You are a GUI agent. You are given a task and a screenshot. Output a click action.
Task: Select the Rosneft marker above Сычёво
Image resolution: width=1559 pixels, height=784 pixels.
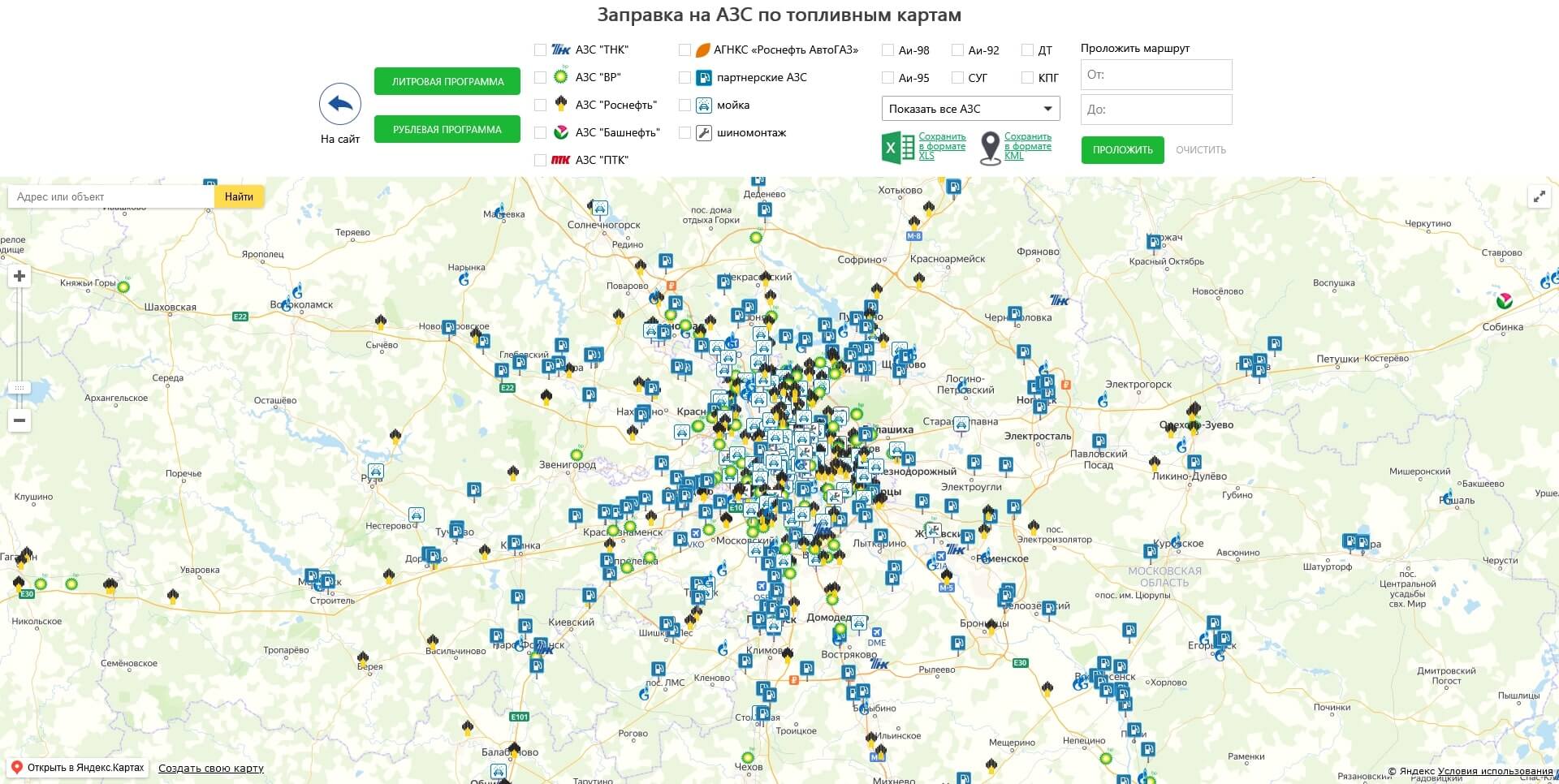pos(381,322)
